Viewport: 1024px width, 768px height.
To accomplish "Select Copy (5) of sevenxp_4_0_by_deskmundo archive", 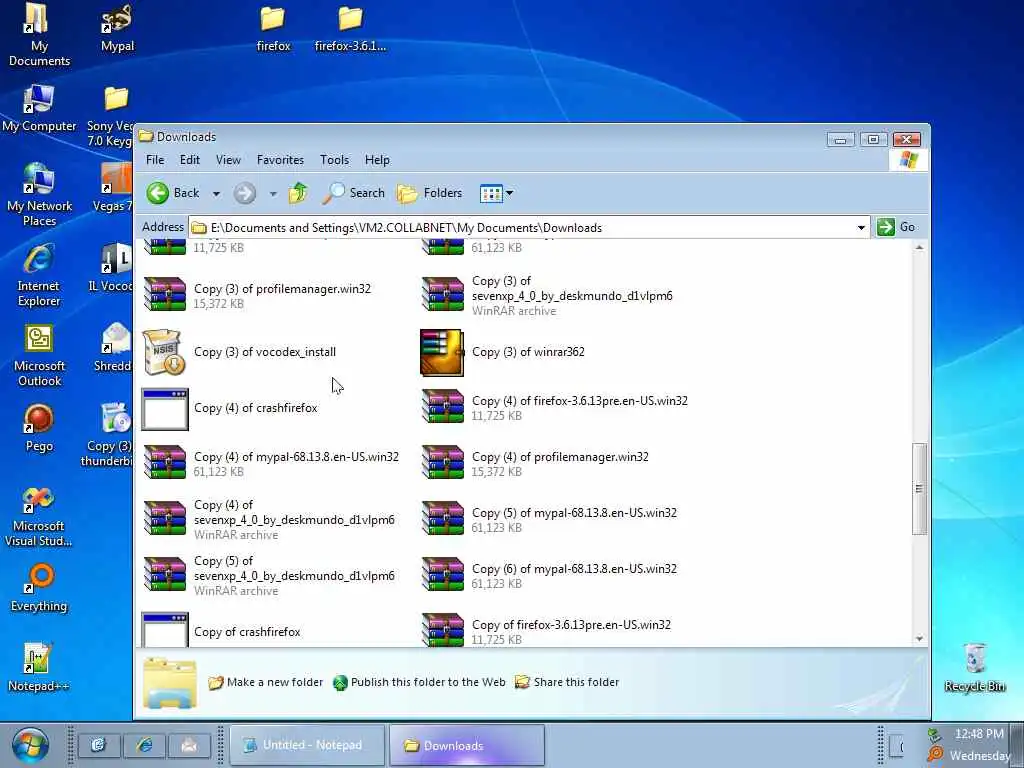I will pyautogui.click(x=269, y=575).
